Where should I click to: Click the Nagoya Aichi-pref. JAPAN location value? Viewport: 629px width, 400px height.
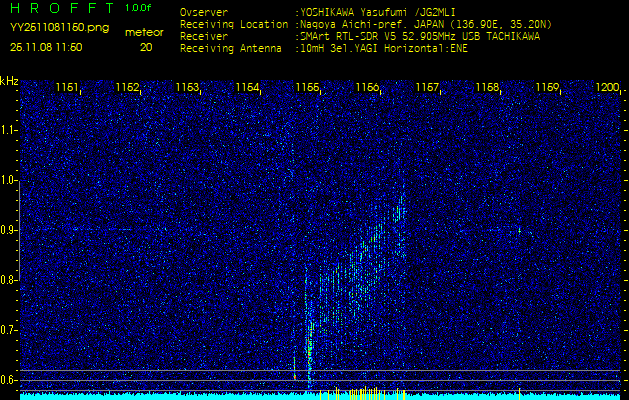pos(426,24)
